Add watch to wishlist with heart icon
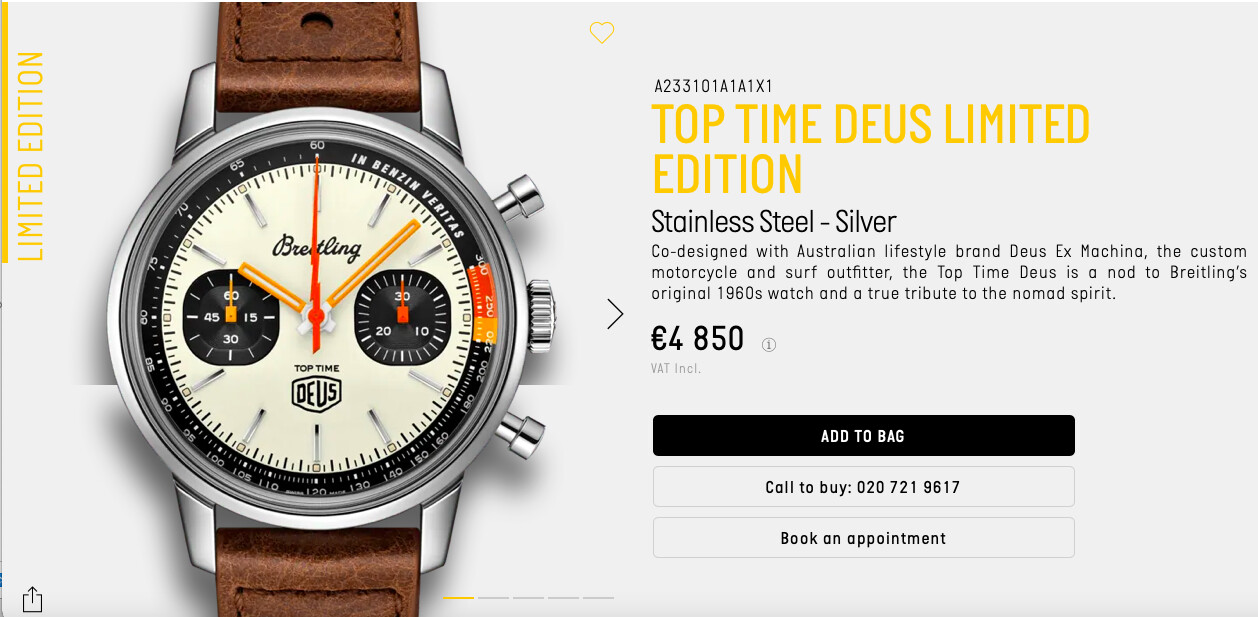Screen dimensions: 1258x617 601,33
